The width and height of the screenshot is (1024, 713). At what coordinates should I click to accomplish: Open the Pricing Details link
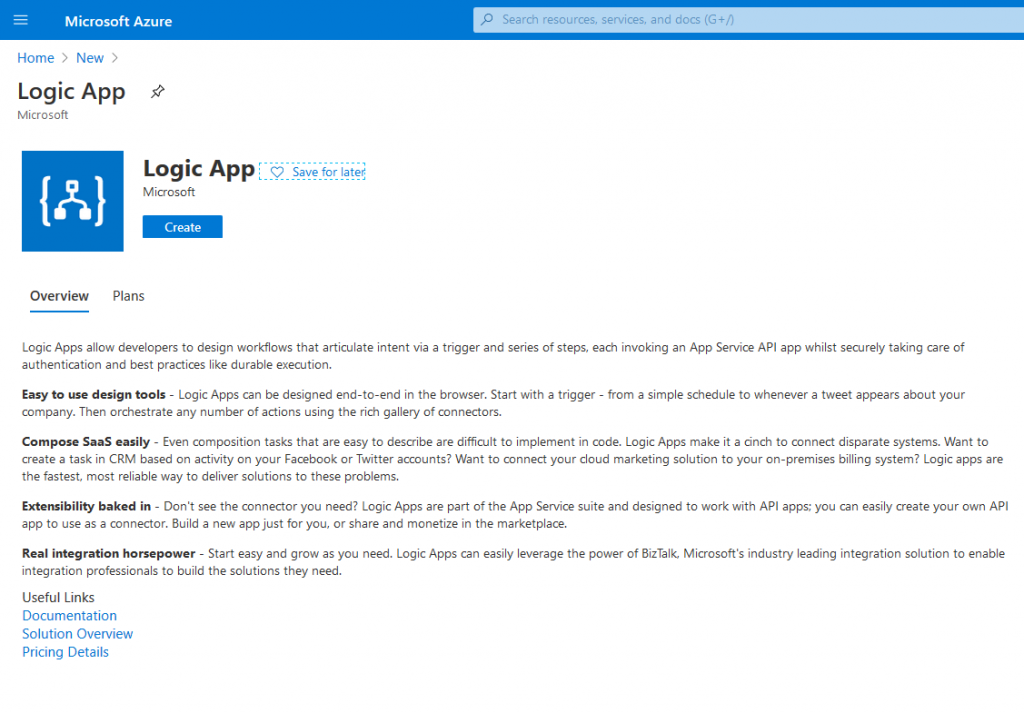pyautogui.click(x=65, y=651)
